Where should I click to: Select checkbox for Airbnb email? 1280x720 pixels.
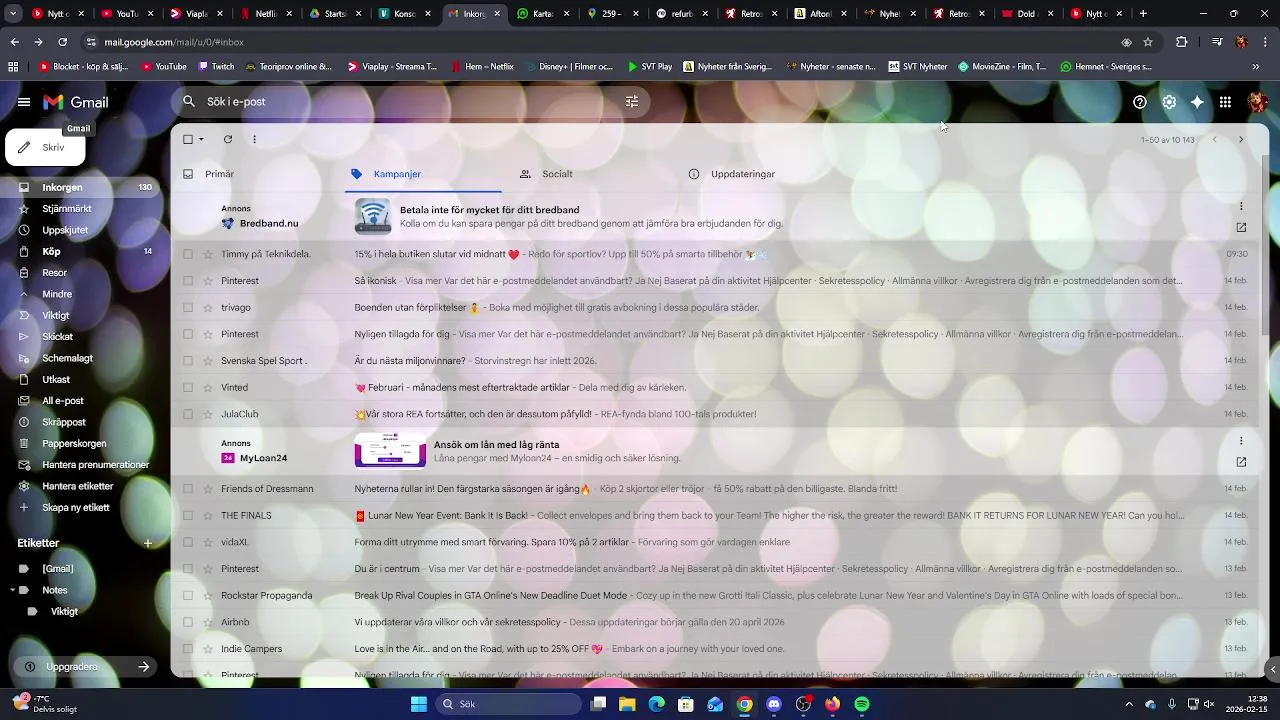(x=188, y=622)
